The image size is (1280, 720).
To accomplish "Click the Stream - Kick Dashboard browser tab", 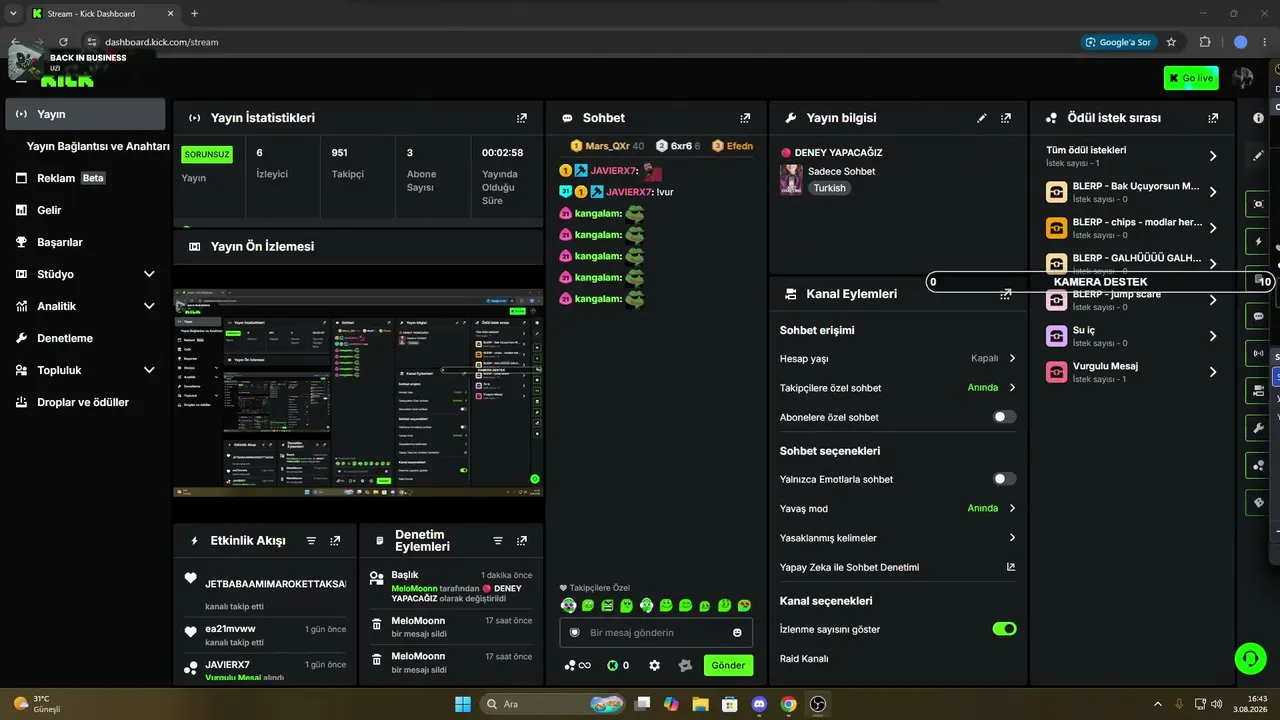I will [x=103, y=13].
